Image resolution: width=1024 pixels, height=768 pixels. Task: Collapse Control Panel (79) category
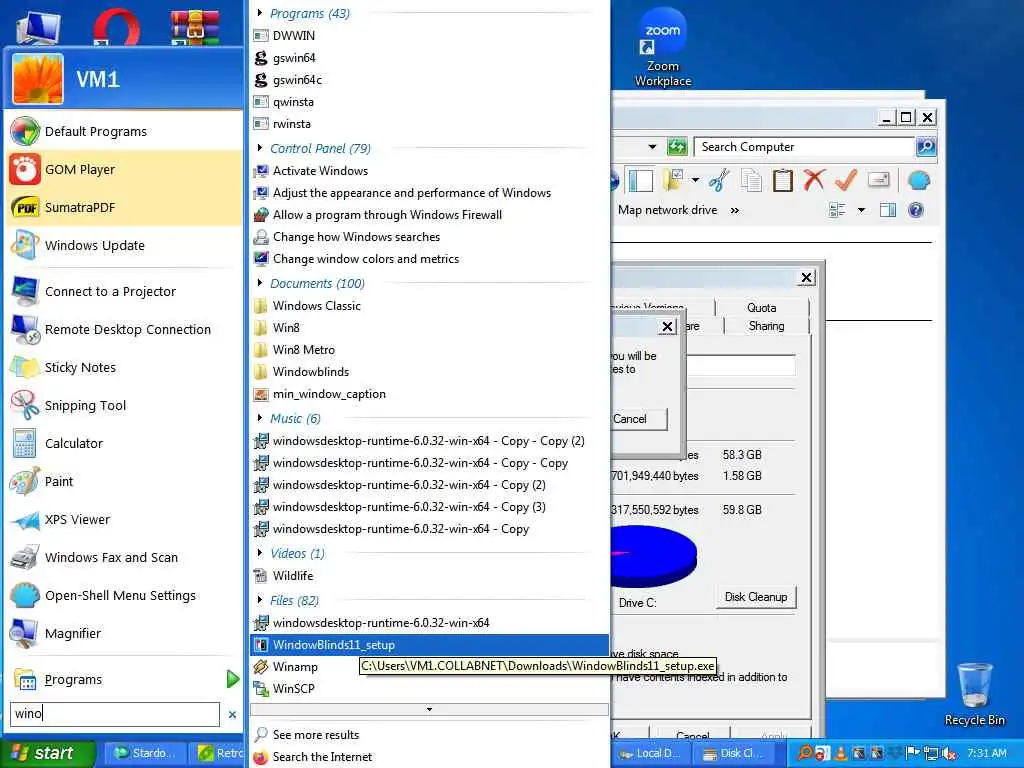click(x=260, y=148)
